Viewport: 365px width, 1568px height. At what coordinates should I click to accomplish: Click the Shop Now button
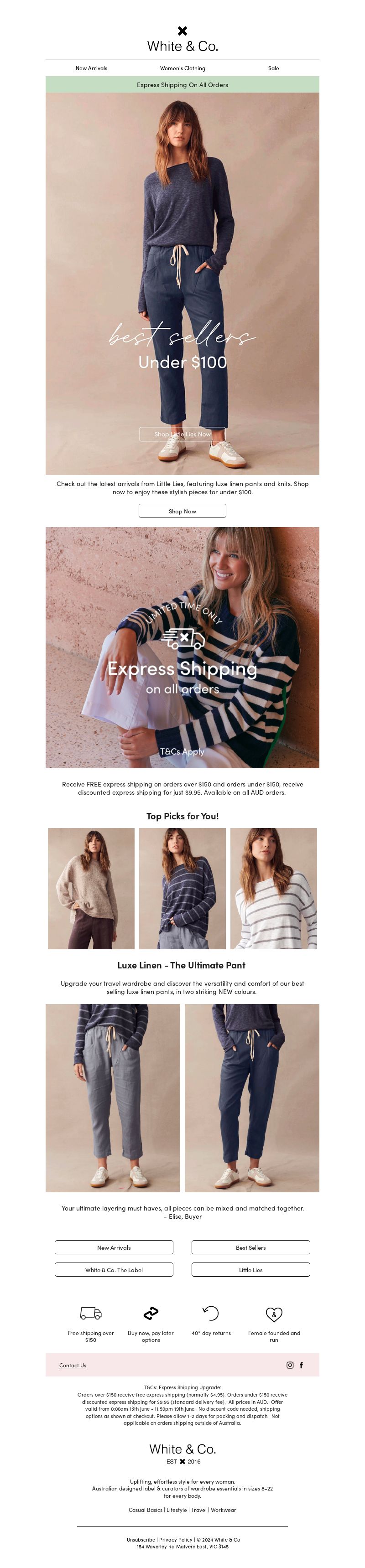tap(182, 511)
